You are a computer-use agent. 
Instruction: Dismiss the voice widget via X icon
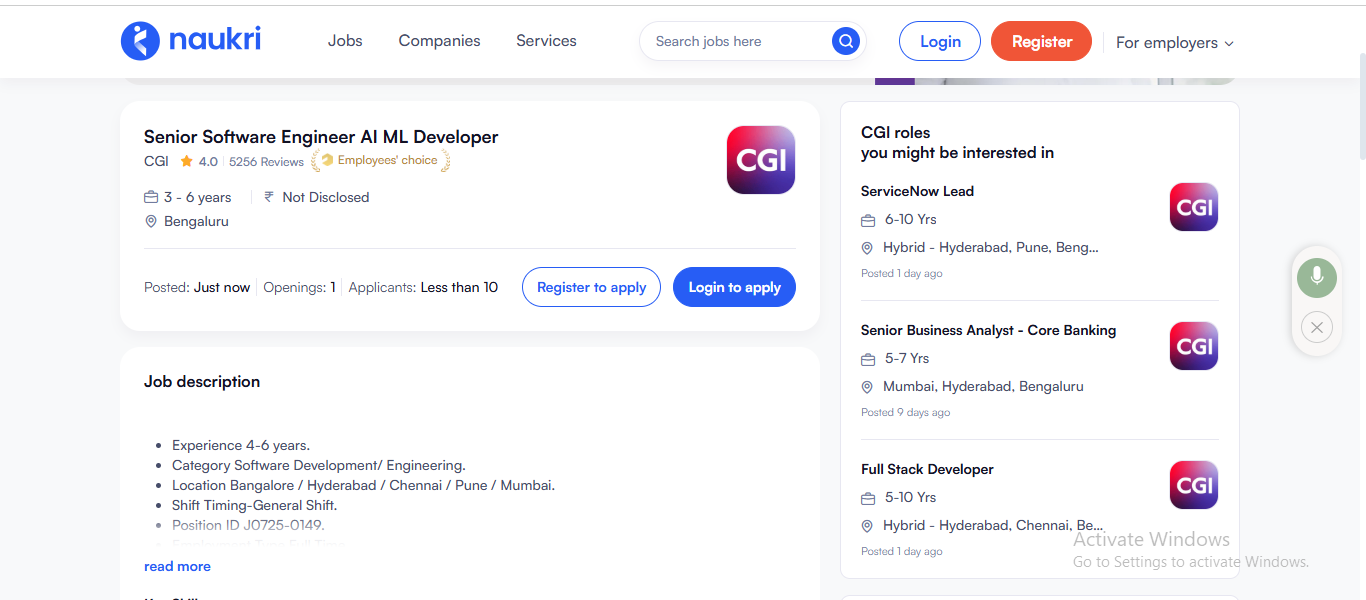(x=1316, y=326)
